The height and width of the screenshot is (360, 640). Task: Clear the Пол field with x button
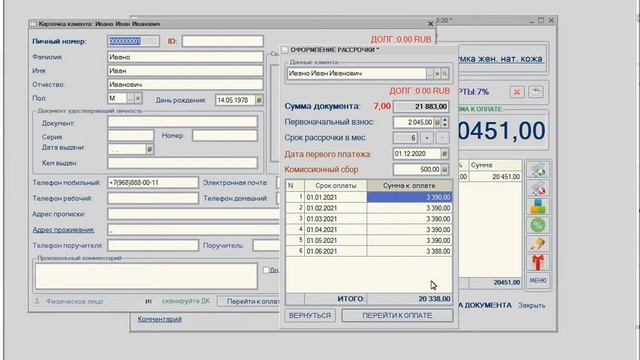138,98
